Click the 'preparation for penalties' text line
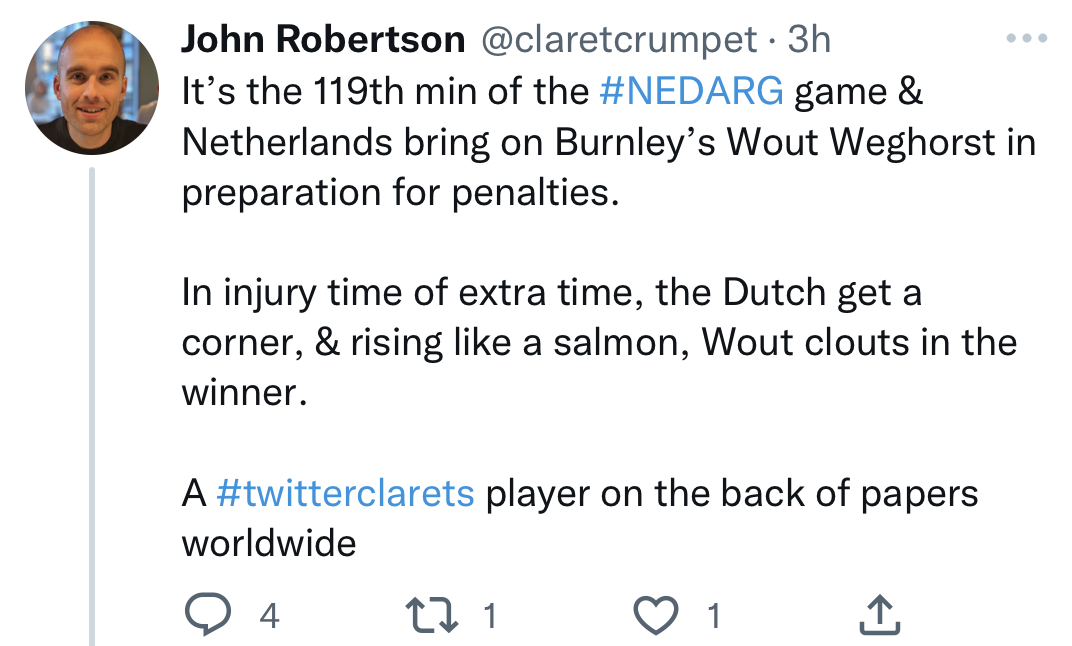 point(396,191)
